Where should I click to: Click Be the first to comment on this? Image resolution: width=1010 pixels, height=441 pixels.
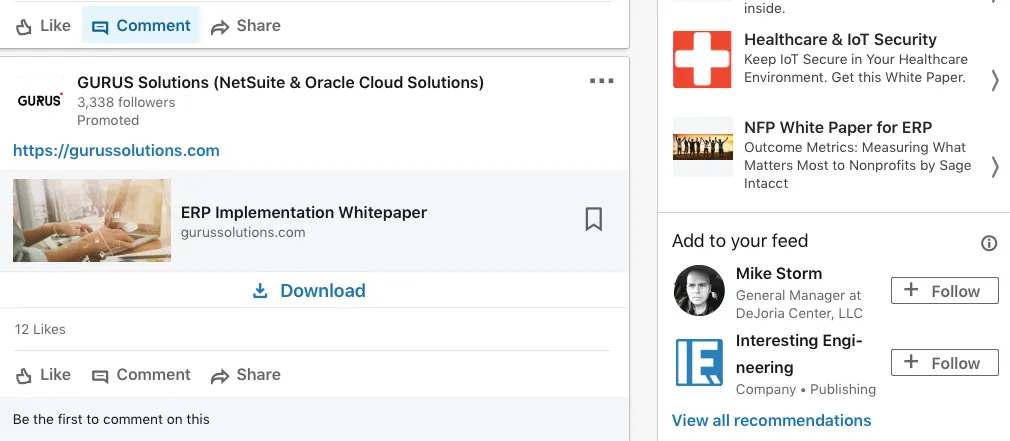tap(111, 419)
